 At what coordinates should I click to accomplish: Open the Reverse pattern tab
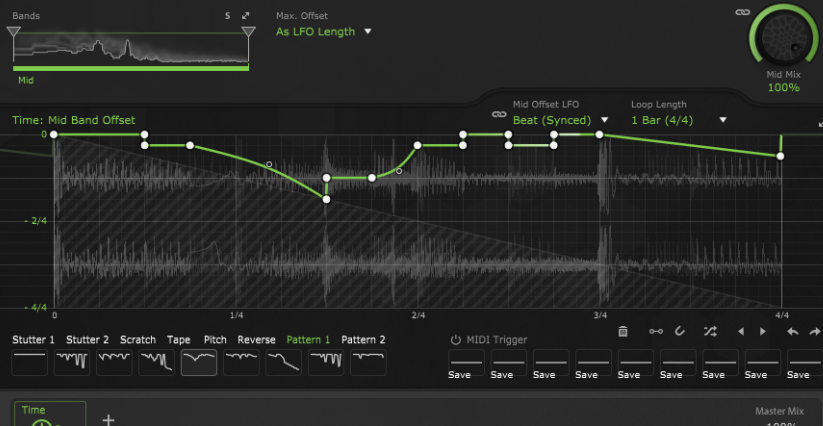point(256,339)
